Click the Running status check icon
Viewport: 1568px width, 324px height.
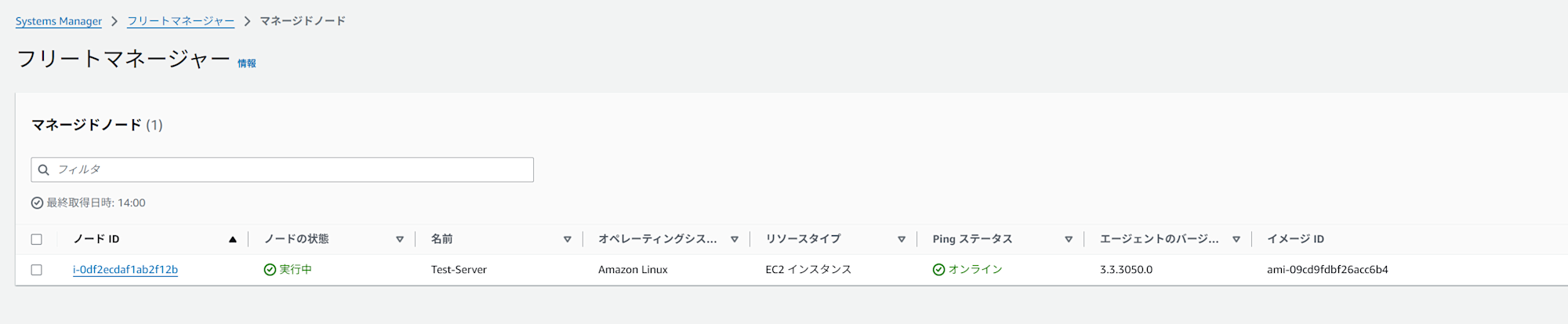270,270
